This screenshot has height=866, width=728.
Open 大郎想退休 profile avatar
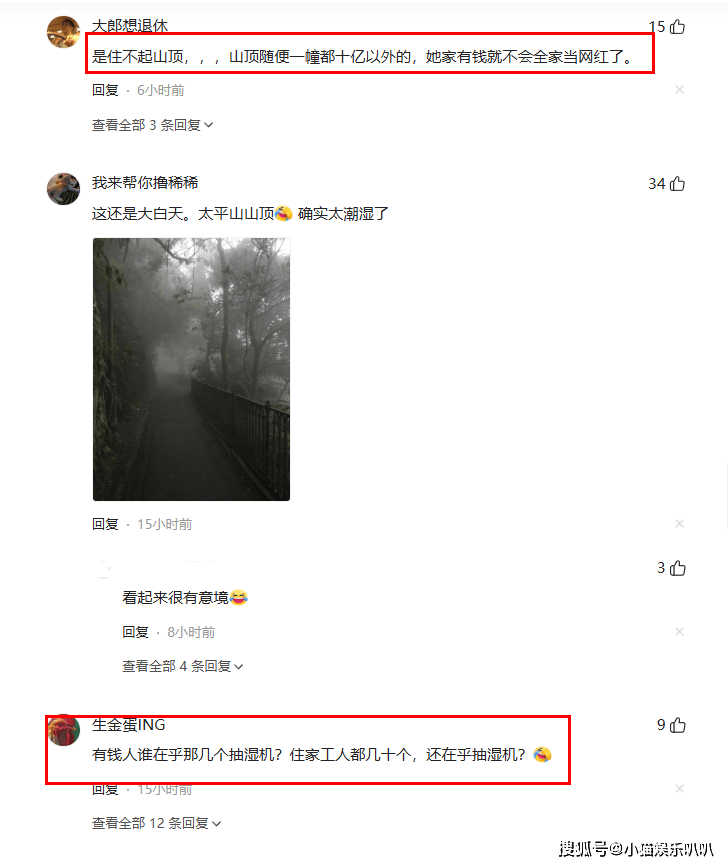pos(64,32)
